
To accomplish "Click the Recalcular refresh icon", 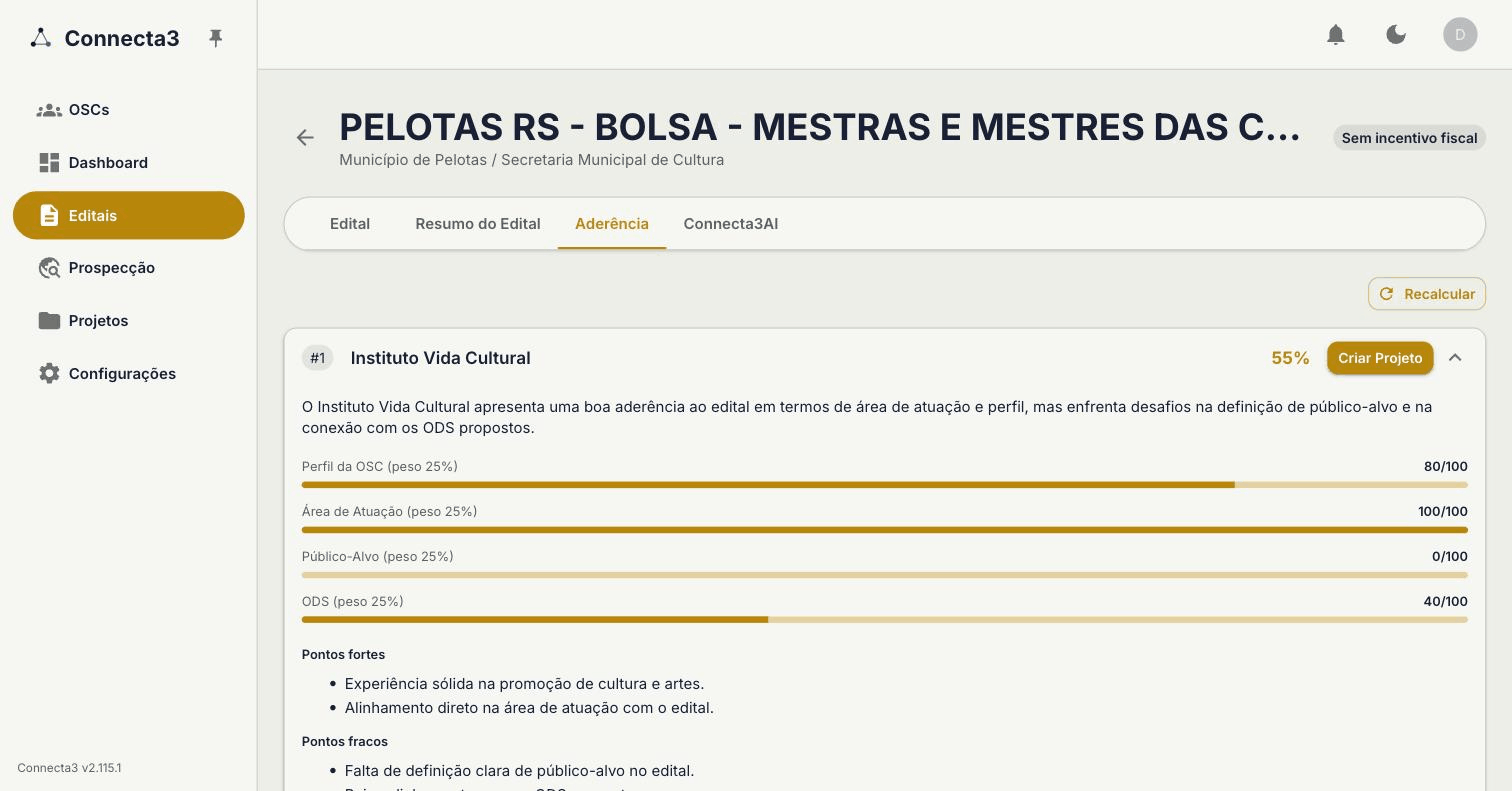I will coord(1386,294).
